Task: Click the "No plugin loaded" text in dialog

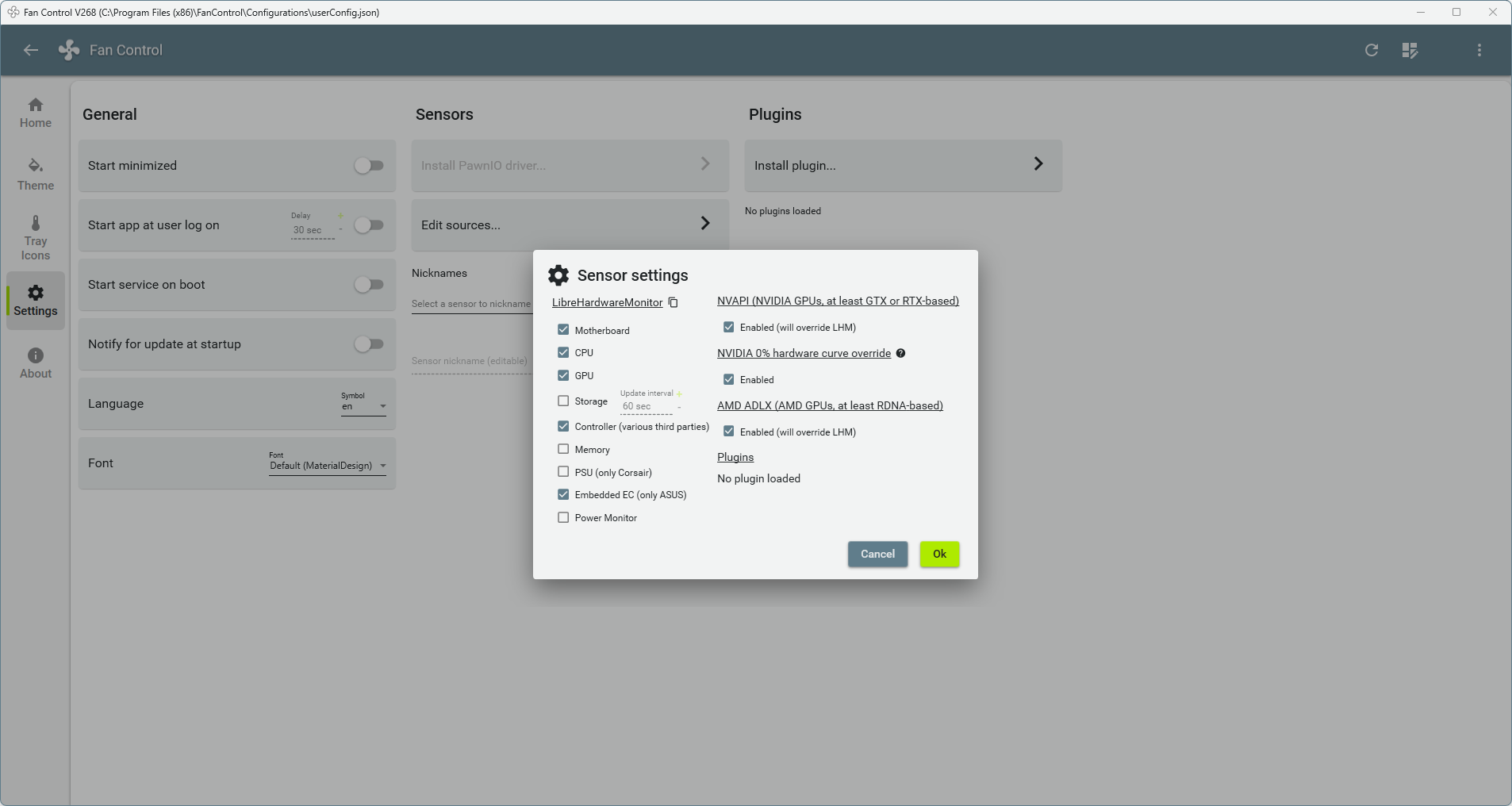Action: 758,478
